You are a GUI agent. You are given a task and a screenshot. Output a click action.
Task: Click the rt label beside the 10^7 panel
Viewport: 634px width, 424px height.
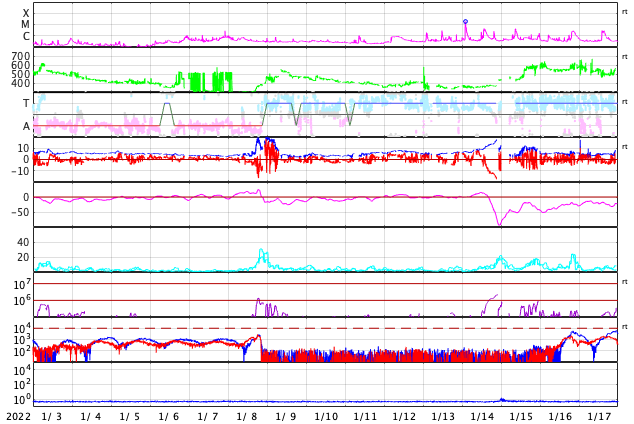(625, 282)
